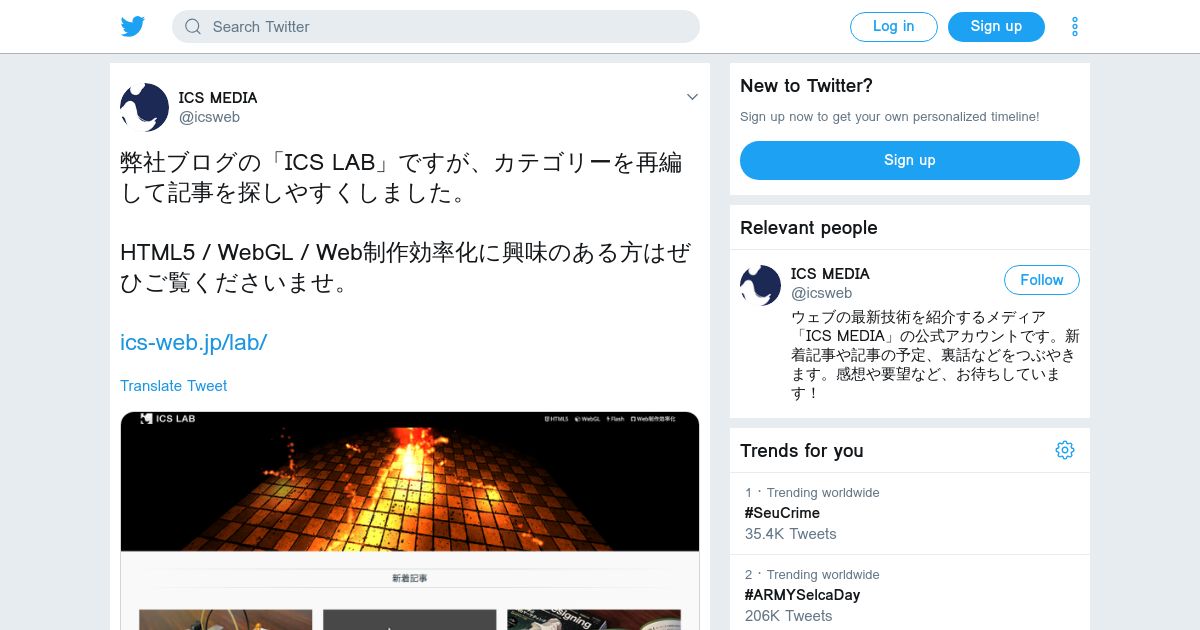Click ICS MEDIA avatar in Relevant people

(x=760, y=286)
